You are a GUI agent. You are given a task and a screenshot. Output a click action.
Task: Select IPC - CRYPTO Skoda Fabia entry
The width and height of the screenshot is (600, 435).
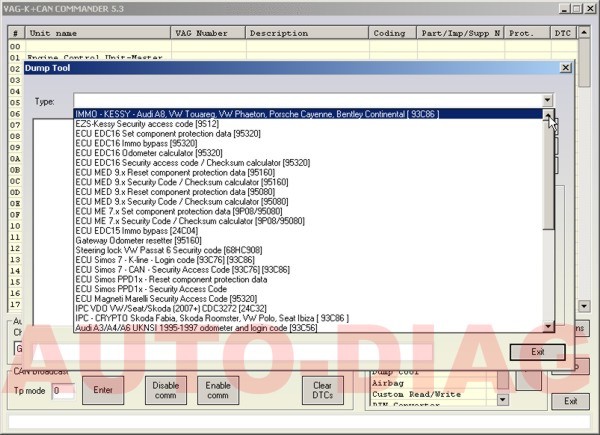308,318
